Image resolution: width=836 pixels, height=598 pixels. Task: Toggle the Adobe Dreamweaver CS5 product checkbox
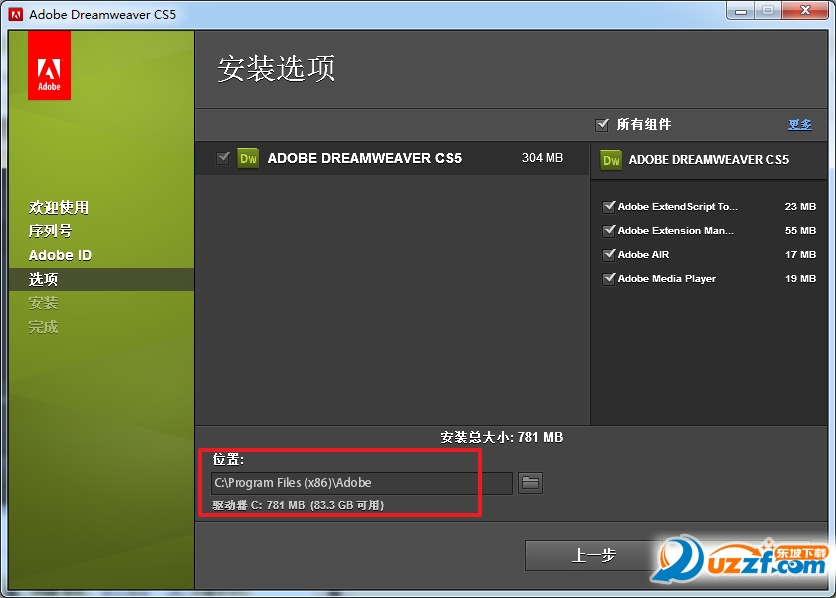[x=223, y=158]
